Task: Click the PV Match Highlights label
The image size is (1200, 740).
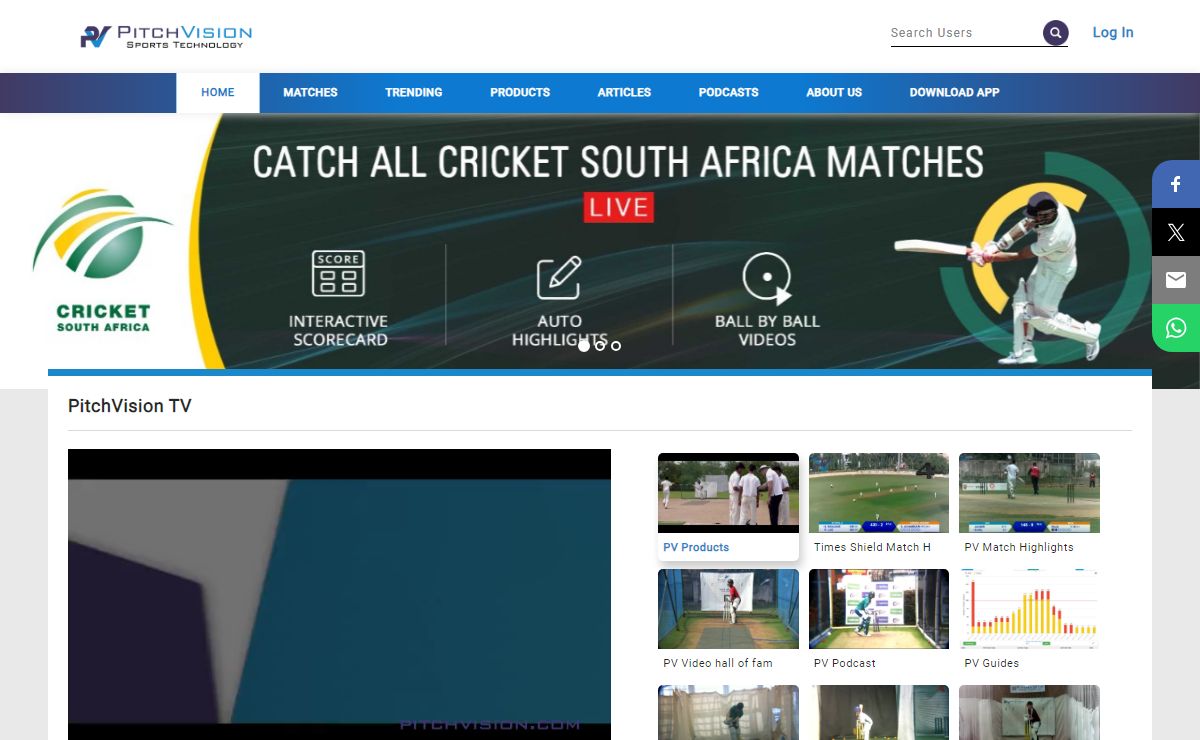Action: [x=1019, y=547]
